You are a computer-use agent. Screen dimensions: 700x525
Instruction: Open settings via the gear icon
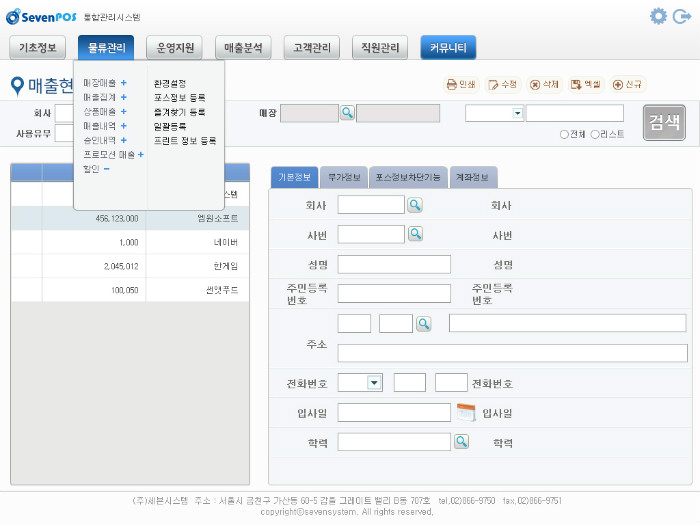(x=658, y=16)
